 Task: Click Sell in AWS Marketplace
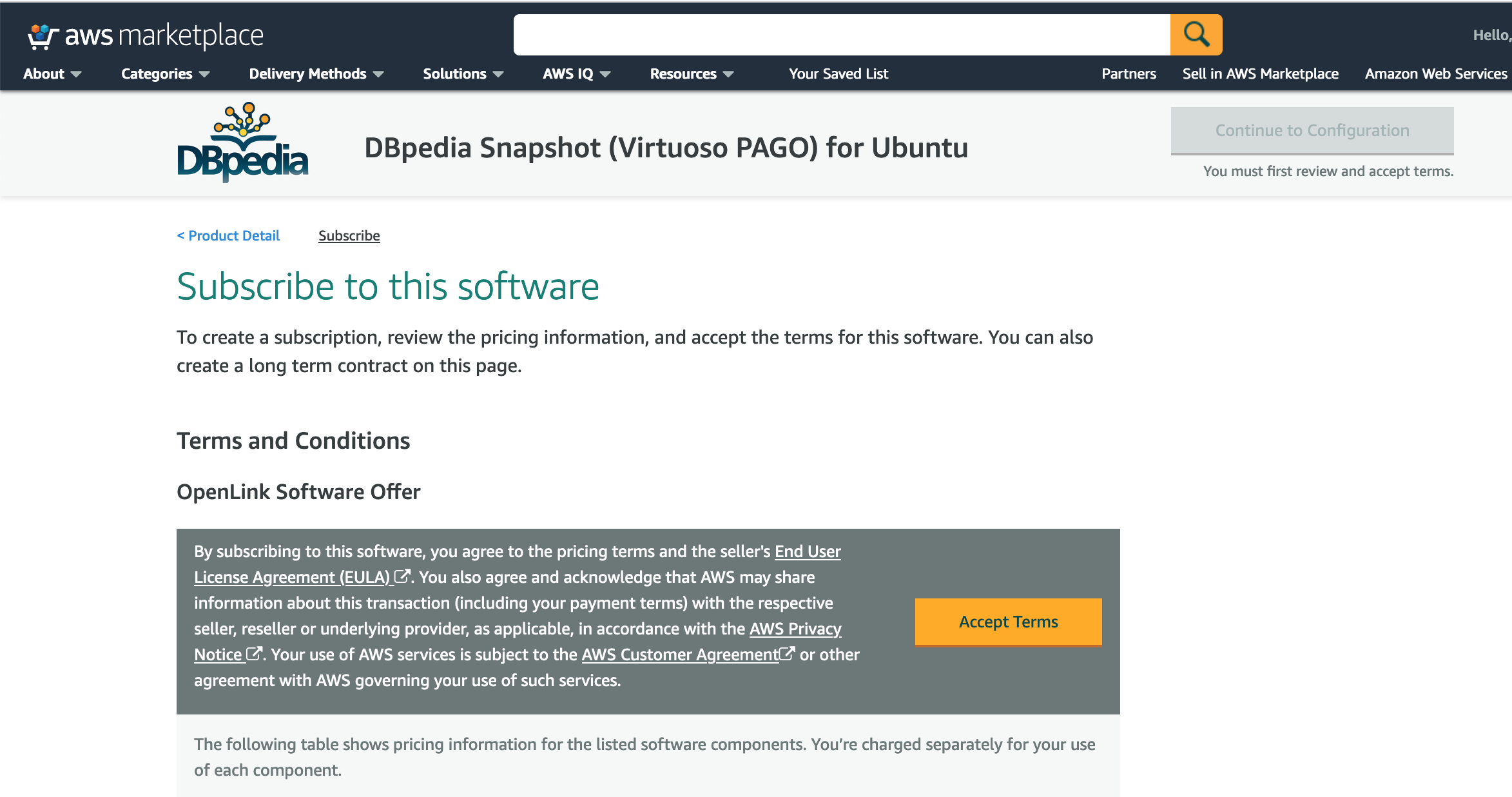coord(1260,74)
